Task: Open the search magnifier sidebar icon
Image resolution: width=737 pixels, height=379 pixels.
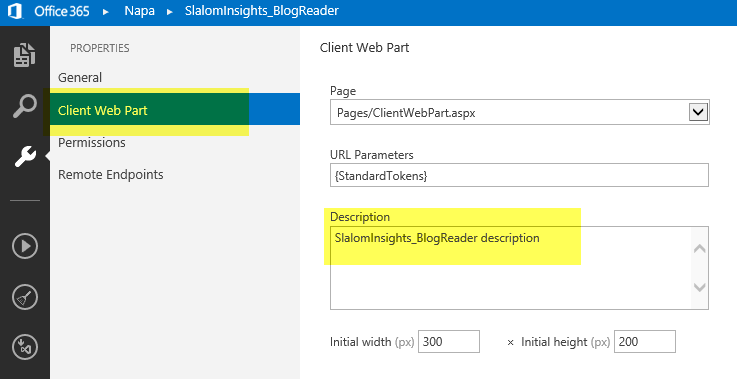Action: coord(24,106)
